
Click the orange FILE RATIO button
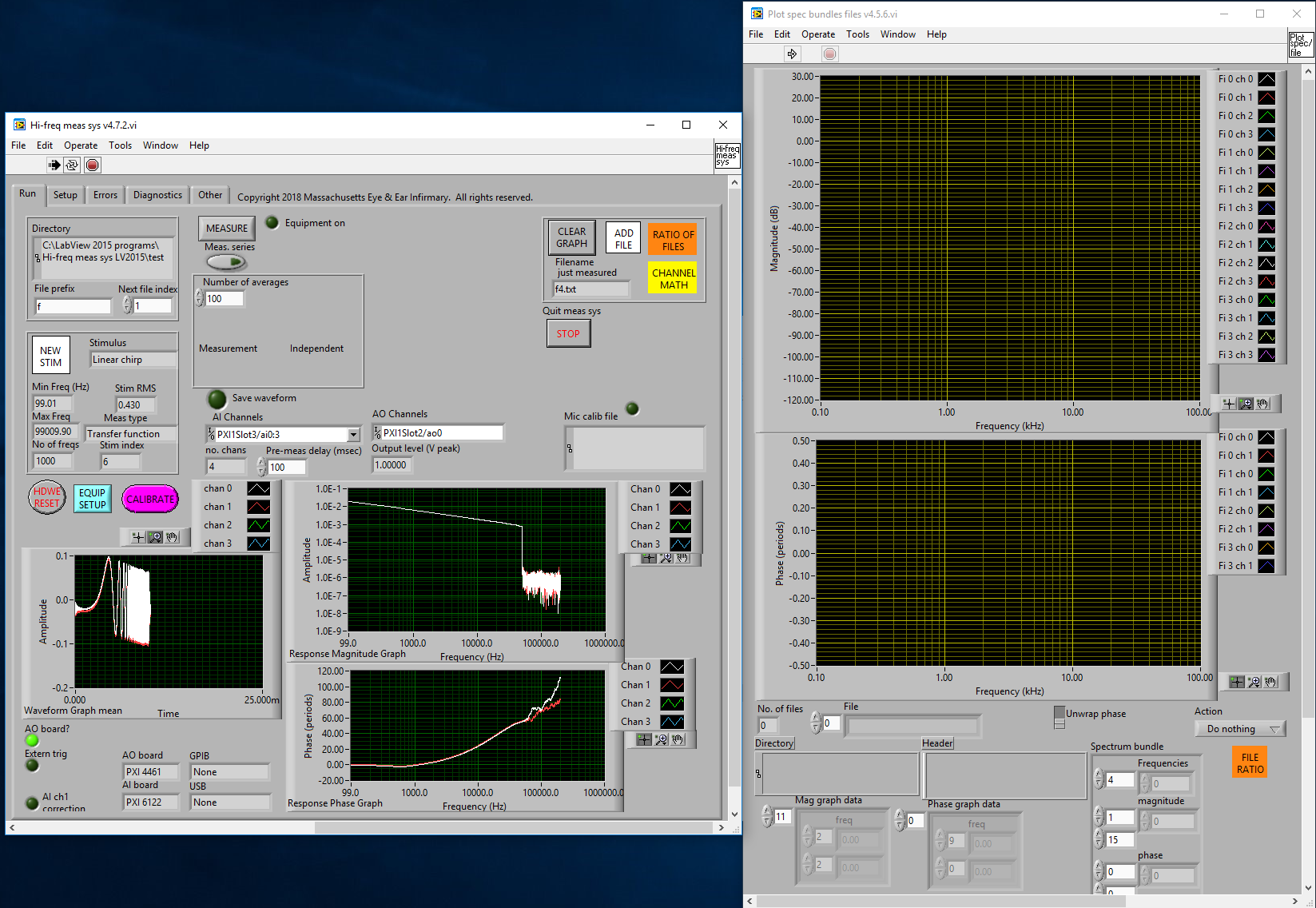coord(1249,762)
